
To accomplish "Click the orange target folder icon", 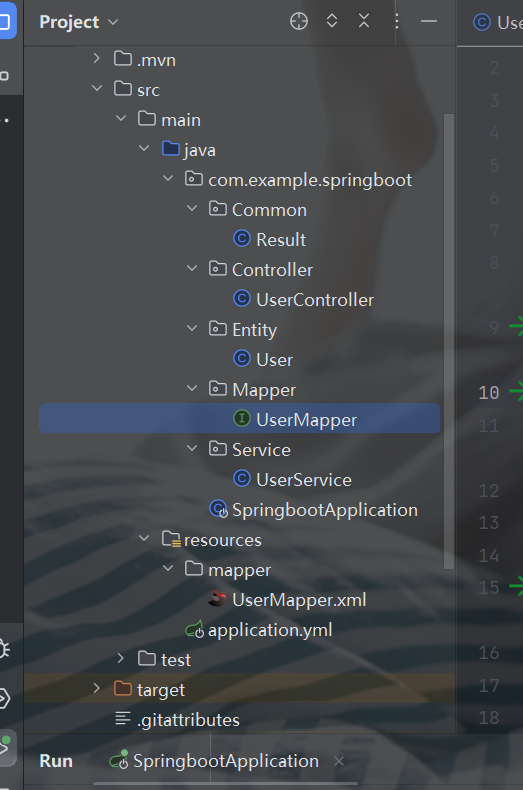I will click(x=123, y=688).
